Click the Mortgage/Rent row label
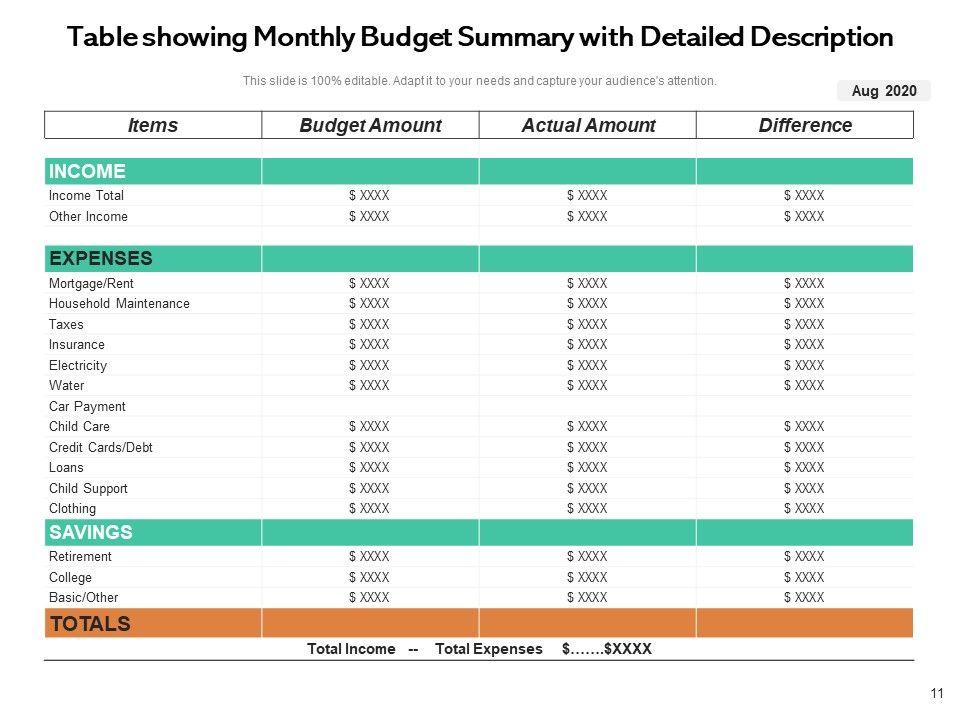This screenshot has width=960, height=720. 91,283
